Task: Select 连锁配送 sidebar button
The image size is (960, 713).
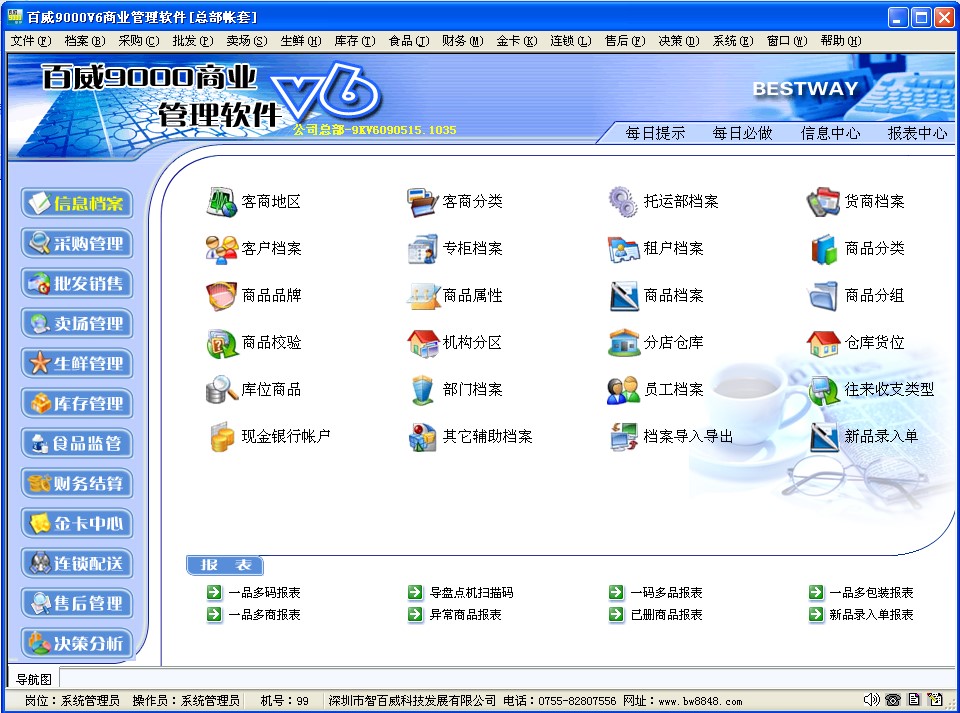Action: 77,563
